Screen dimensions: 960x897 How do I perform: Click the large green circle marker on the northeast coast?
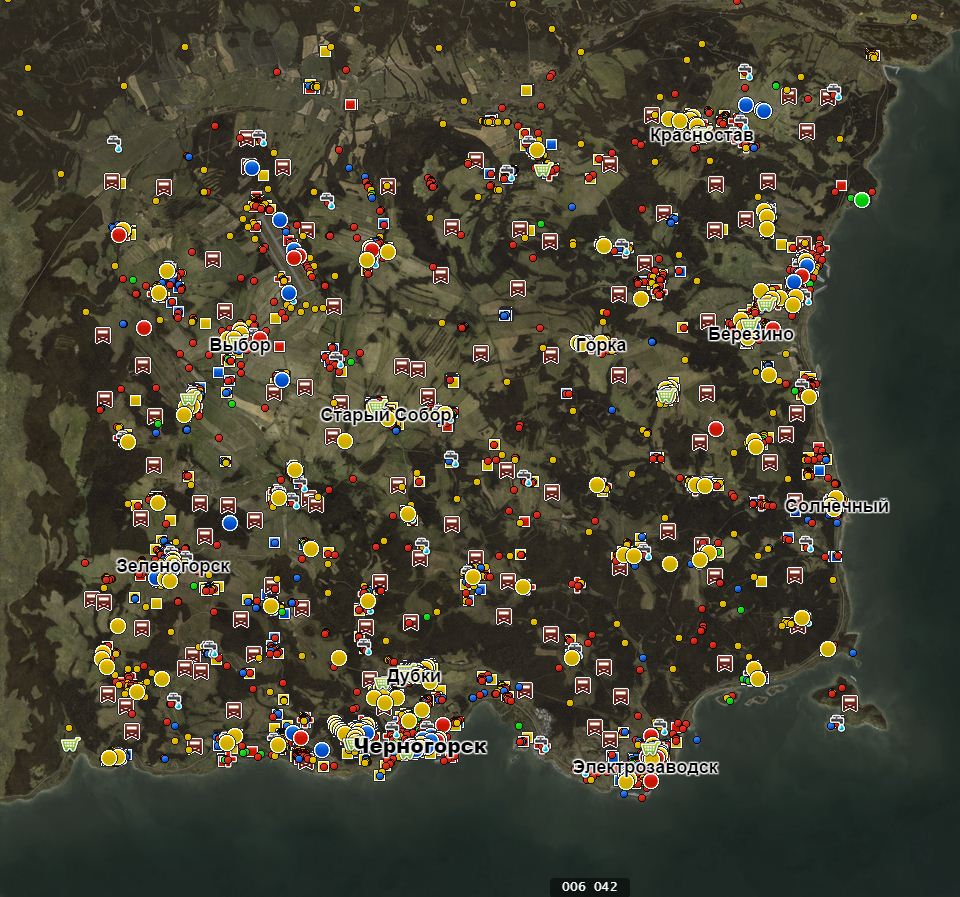tap(861, 200)
